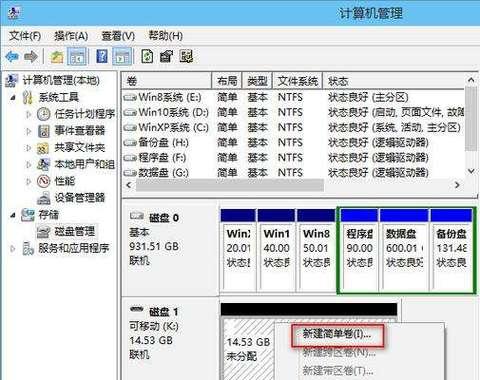Viewport: 480px width, 380px height.
Task: Select the 数据盘 600.01 partition block
Action: pyautogui.click(x=404, y=250)
